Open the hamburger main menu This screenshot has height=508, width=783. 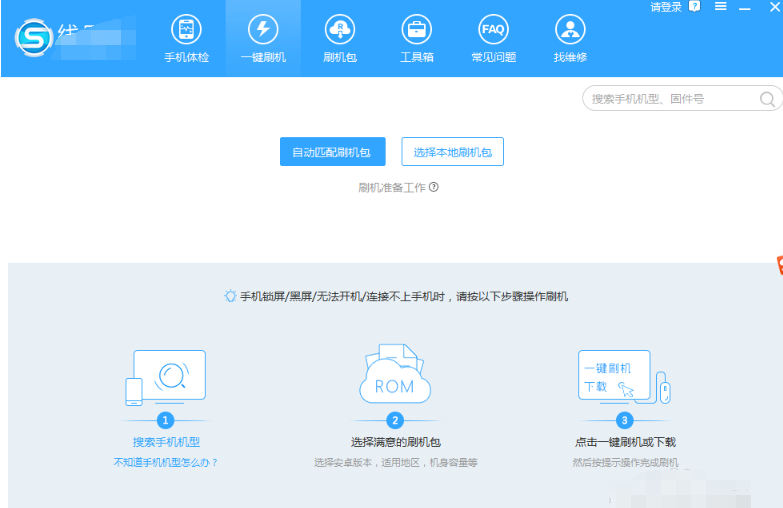click(720, 7)
